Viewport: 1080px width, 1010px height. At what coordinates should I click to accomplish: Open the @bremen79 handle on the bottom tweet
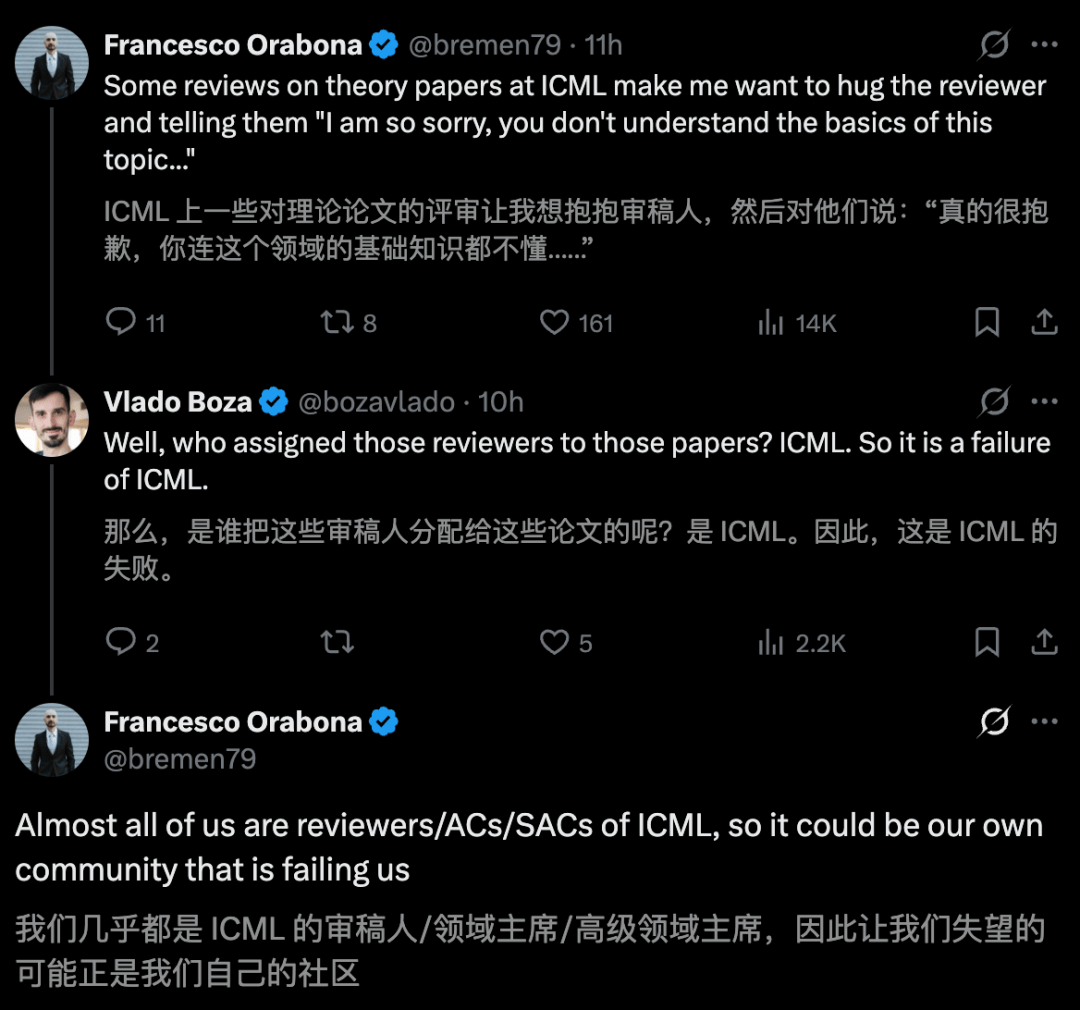(x=180, y=759)
